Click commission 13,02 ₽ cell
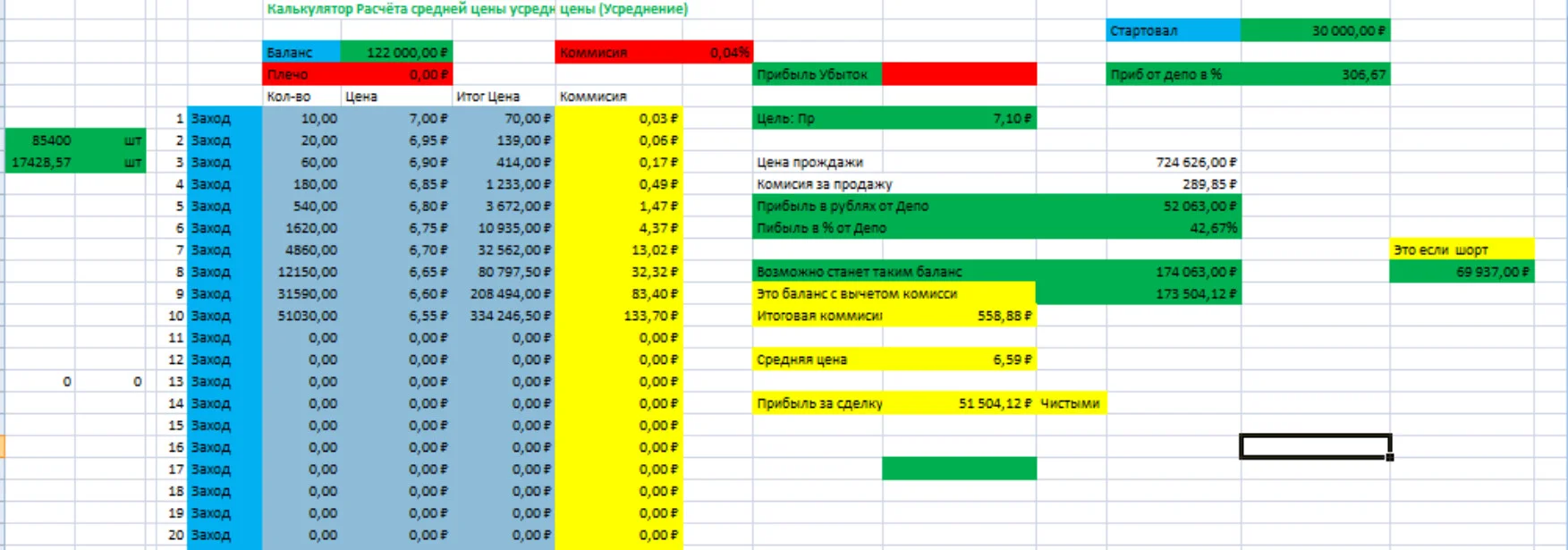This screenshot has width=1568, height=550. [618, 250]
